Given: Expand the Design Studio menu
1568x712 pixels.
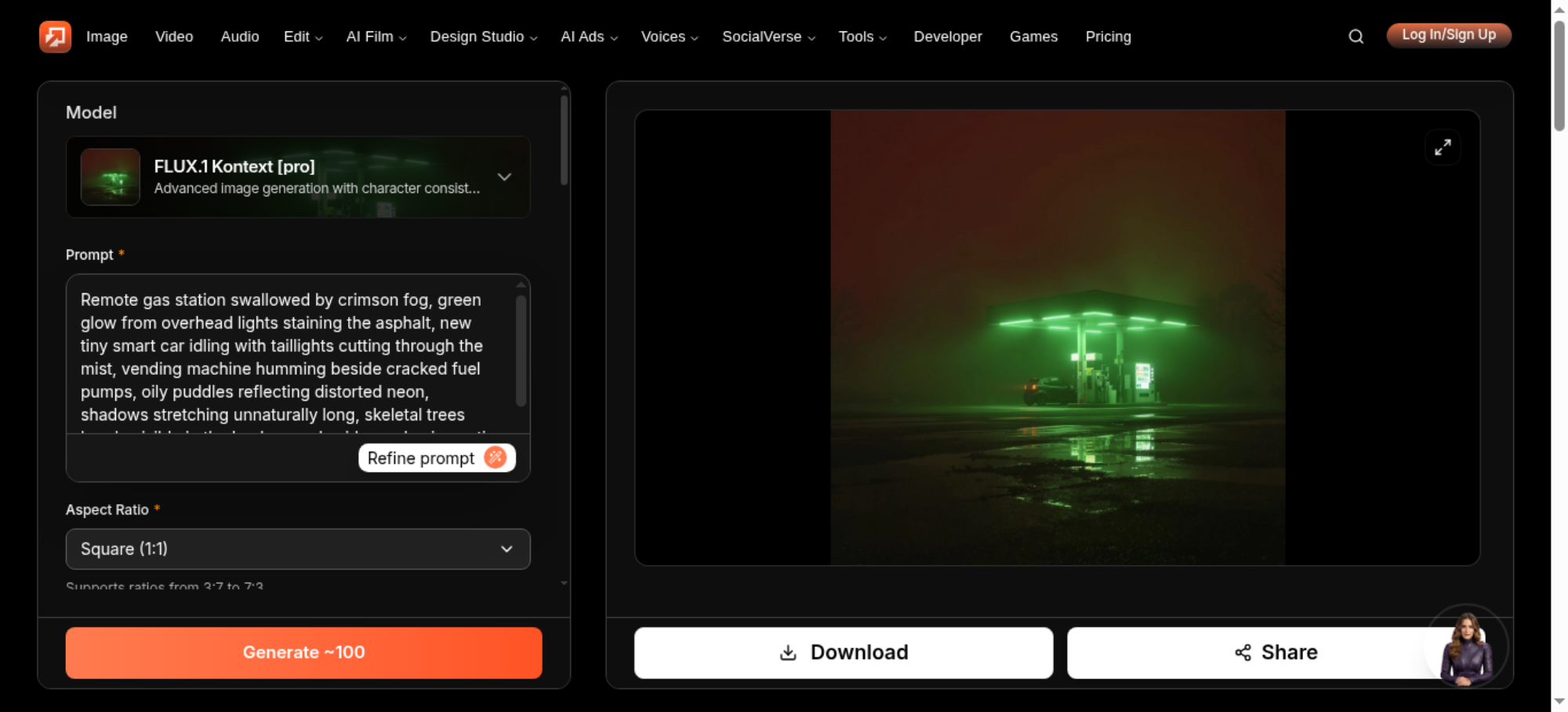Looking at the screenshot, I should 483,37.
